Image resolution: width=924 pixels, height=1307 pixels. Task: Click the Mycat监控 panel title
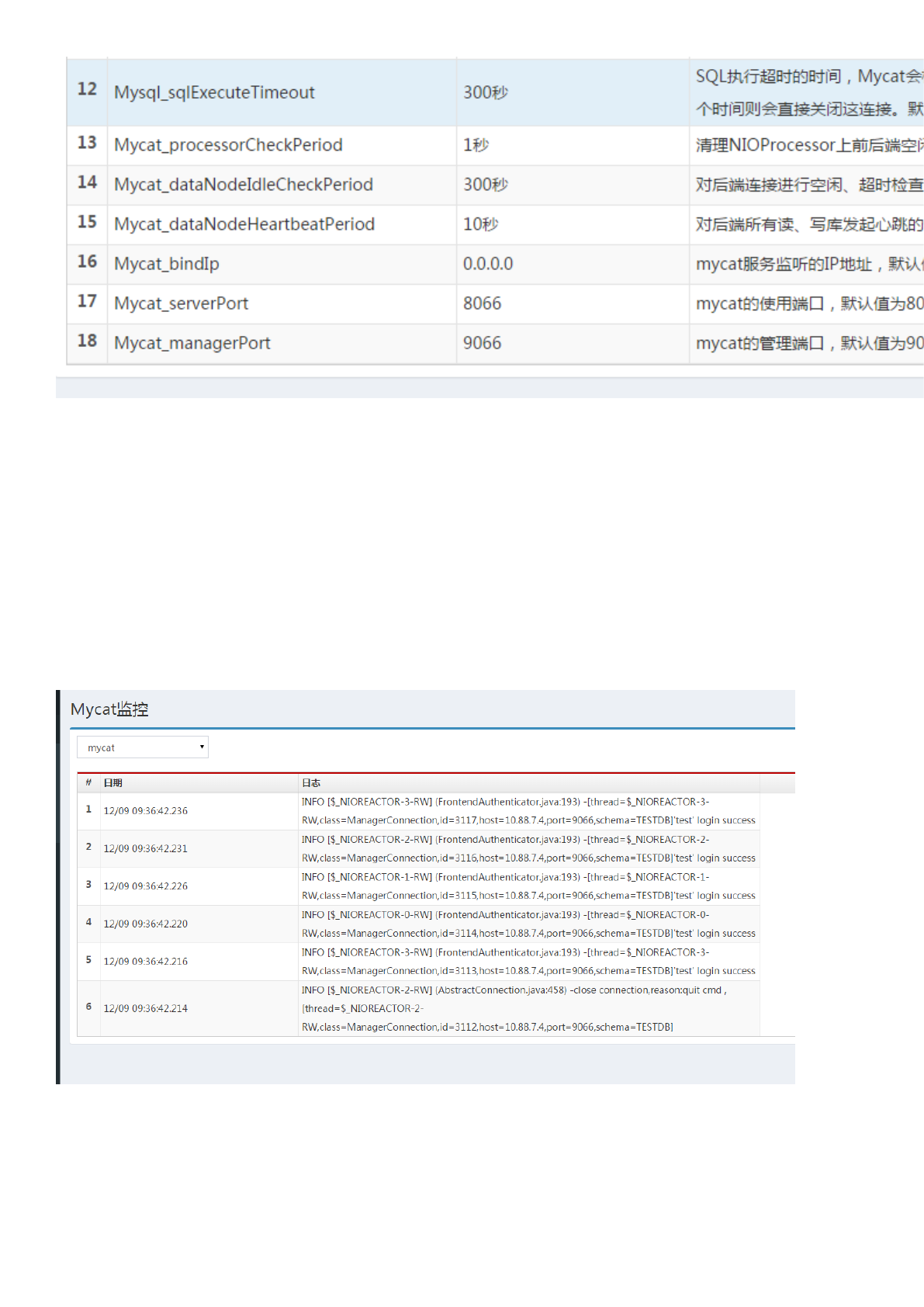coord(109,709)
